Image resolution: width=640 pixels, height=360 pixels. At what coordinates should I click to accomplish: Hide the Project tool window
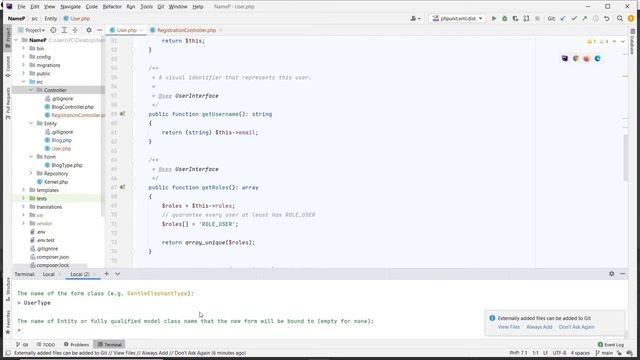(100, 30)
